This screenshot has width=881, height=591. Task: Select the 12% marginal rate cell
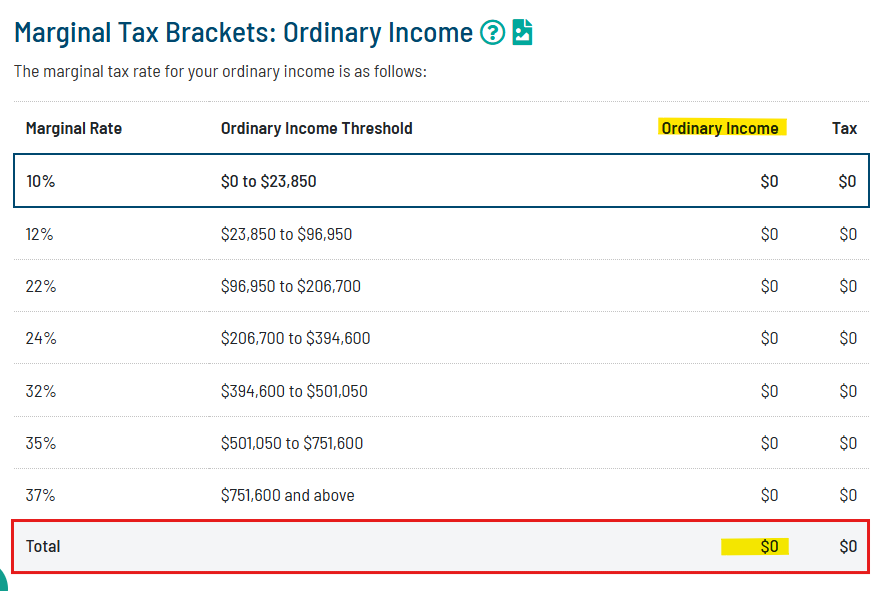click(x=40, y=234)
